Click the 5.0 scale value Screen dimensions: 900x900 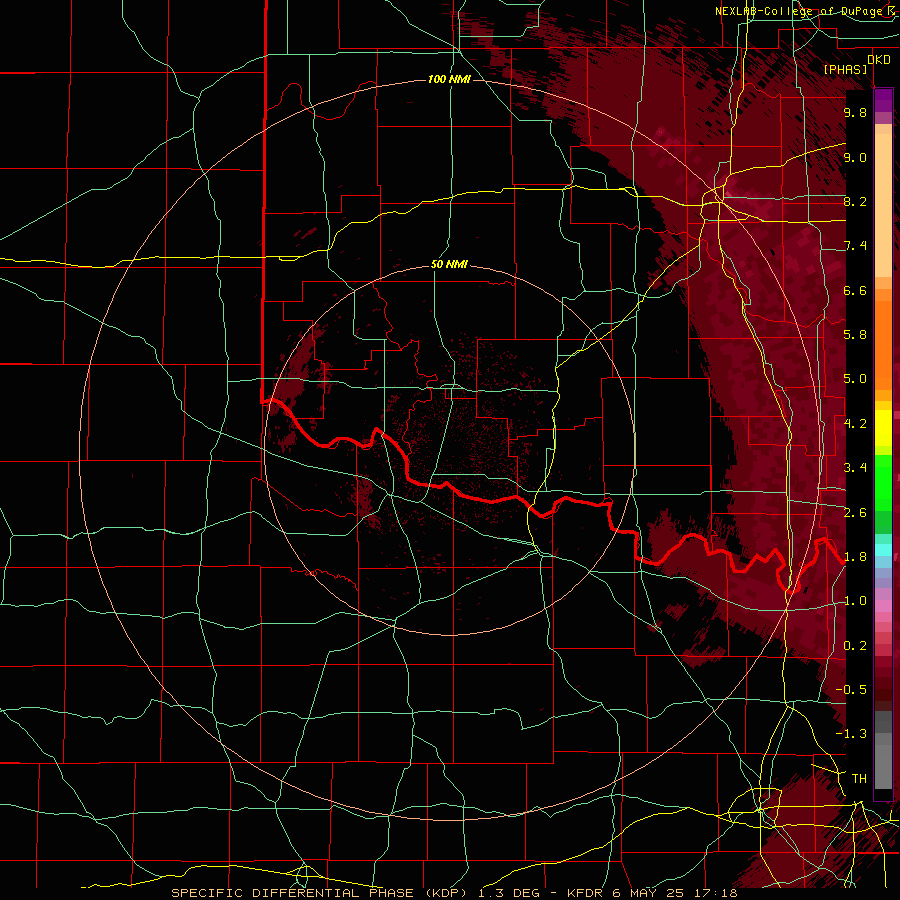[x=855, y=379]
